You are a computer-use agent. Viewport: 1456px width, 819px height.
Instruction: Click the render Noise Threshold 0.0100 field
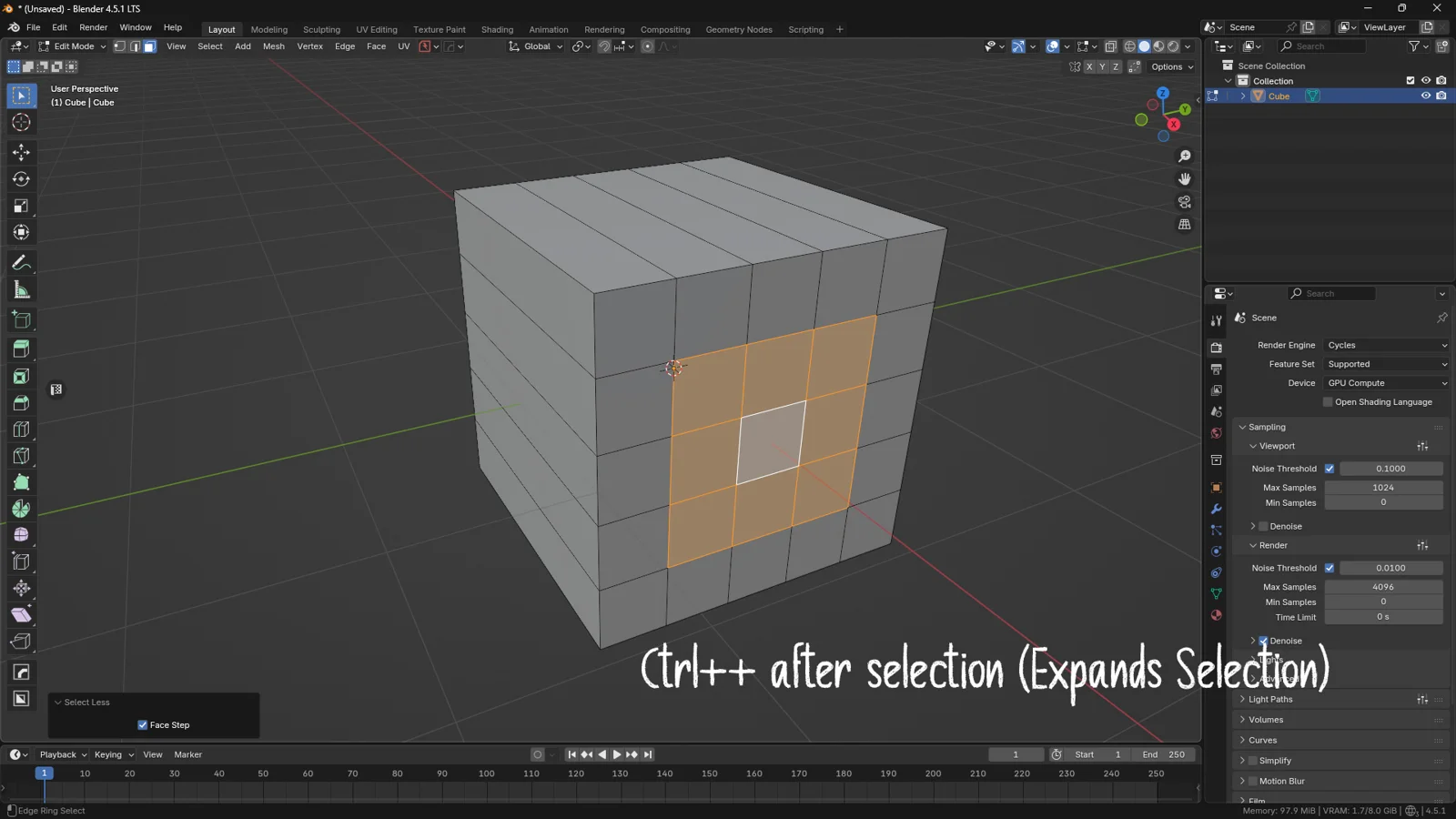tap(1390, 568)
